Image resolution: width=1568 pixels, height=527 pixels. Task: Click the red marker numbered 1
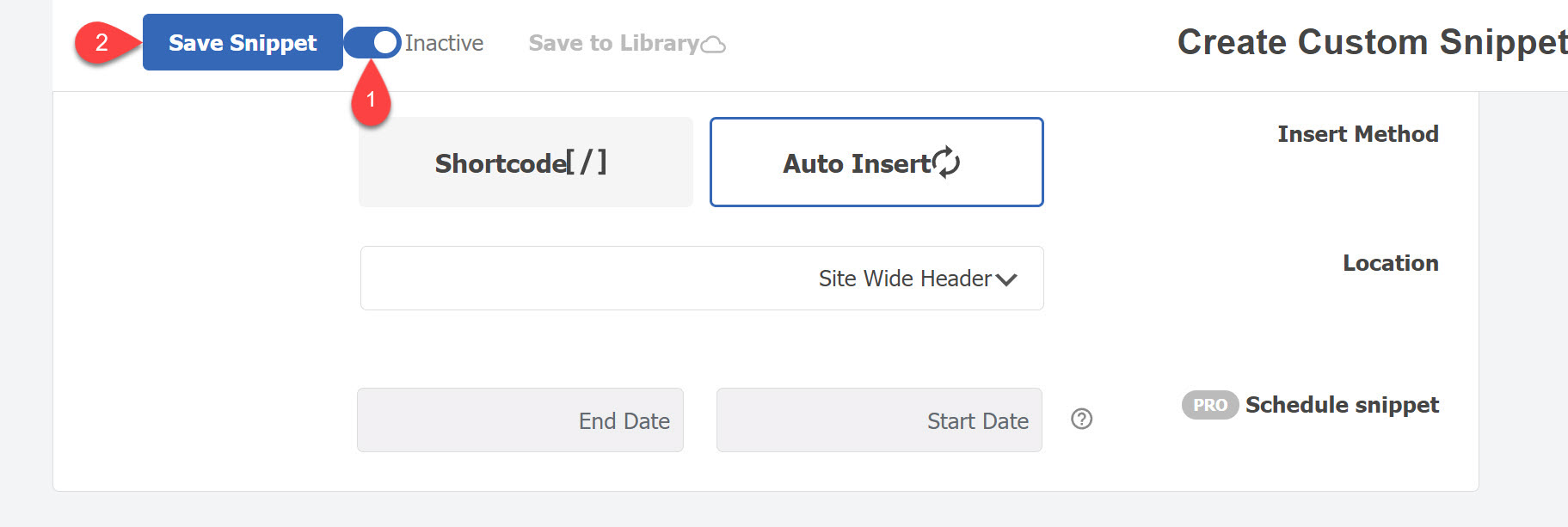coord(371,99)
